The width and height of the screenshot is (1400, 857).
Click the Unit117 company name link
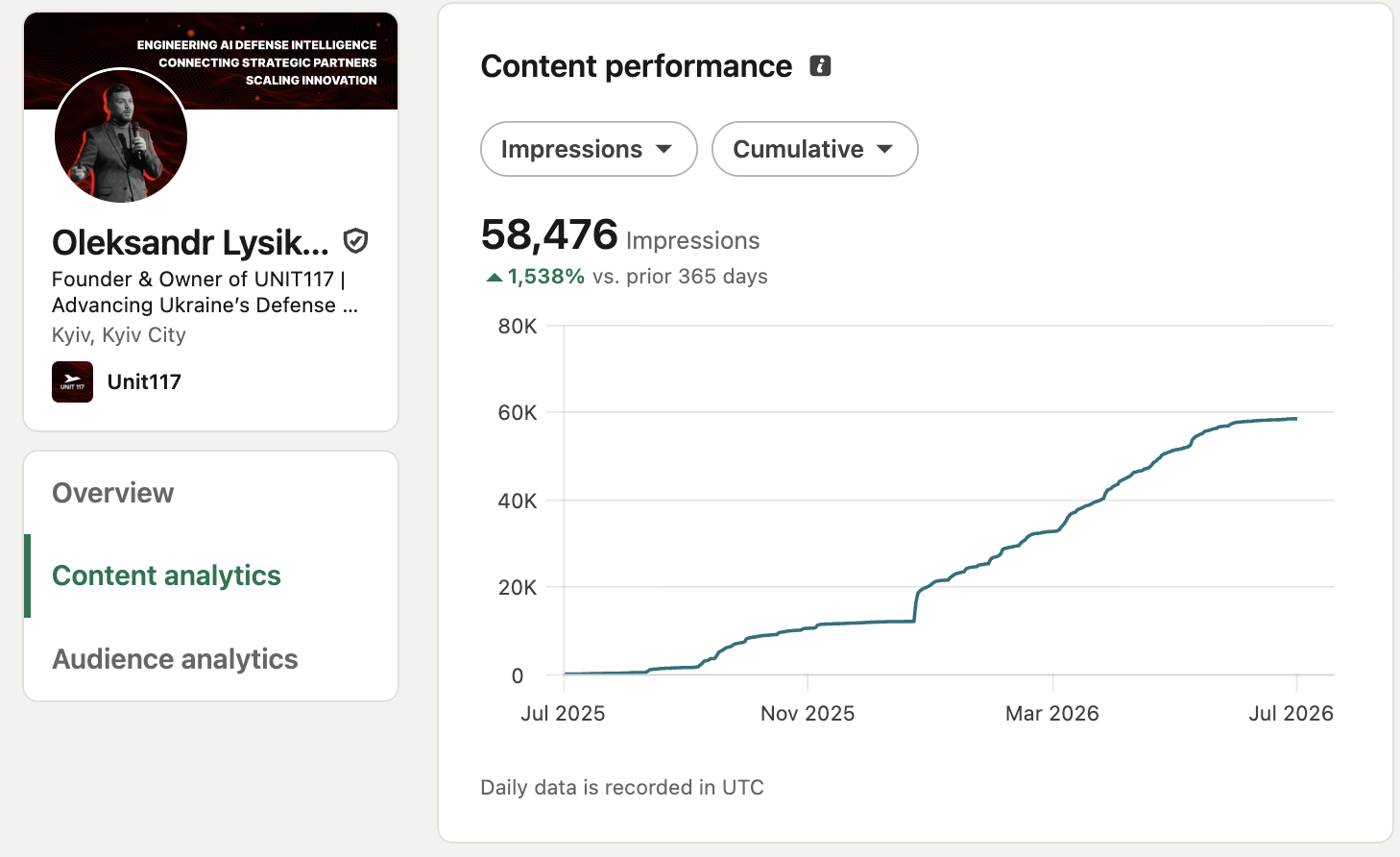click(144, 381)
